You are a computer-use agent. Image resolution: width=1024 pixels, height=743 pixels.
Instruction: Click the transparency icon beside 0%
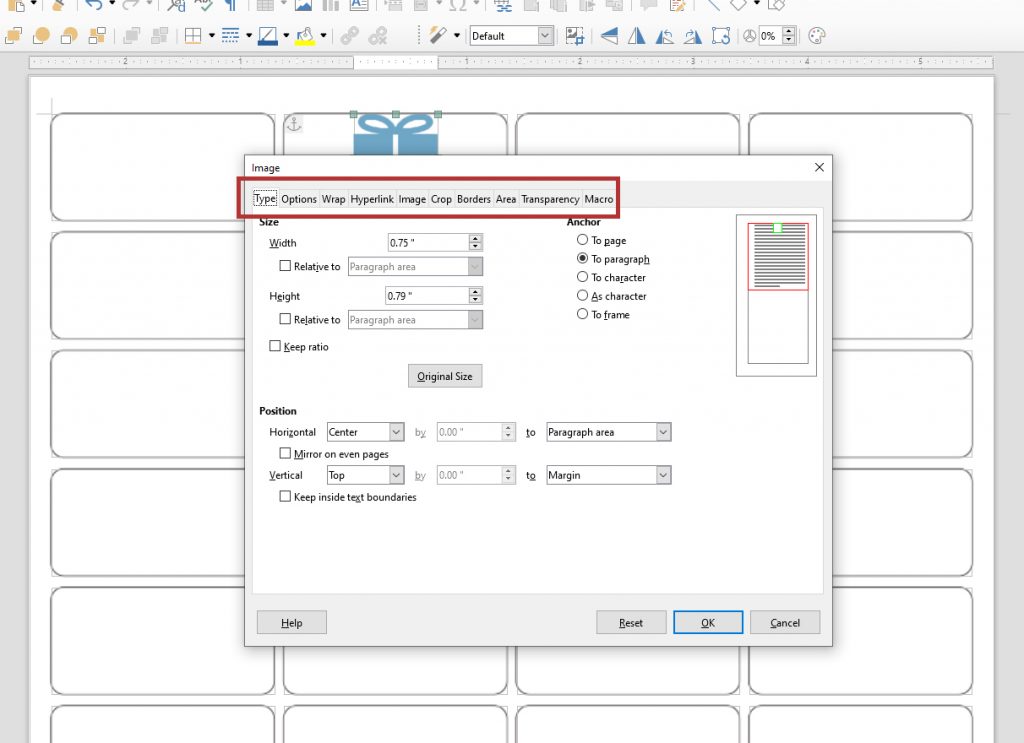click(x=749, y=36)
